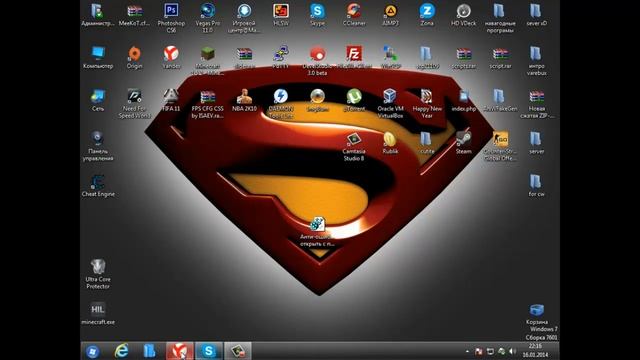
Task: Open the Игровой центр Mail.ru shortcut
Action: 244,11
